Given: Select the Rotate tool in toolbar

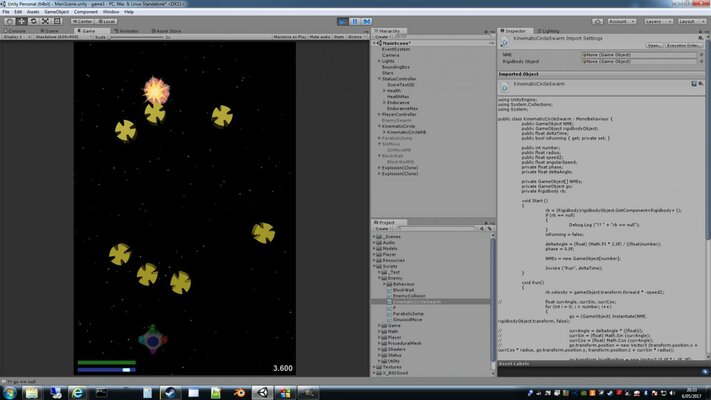Looking at the screenshot, I should click(33, 20).
